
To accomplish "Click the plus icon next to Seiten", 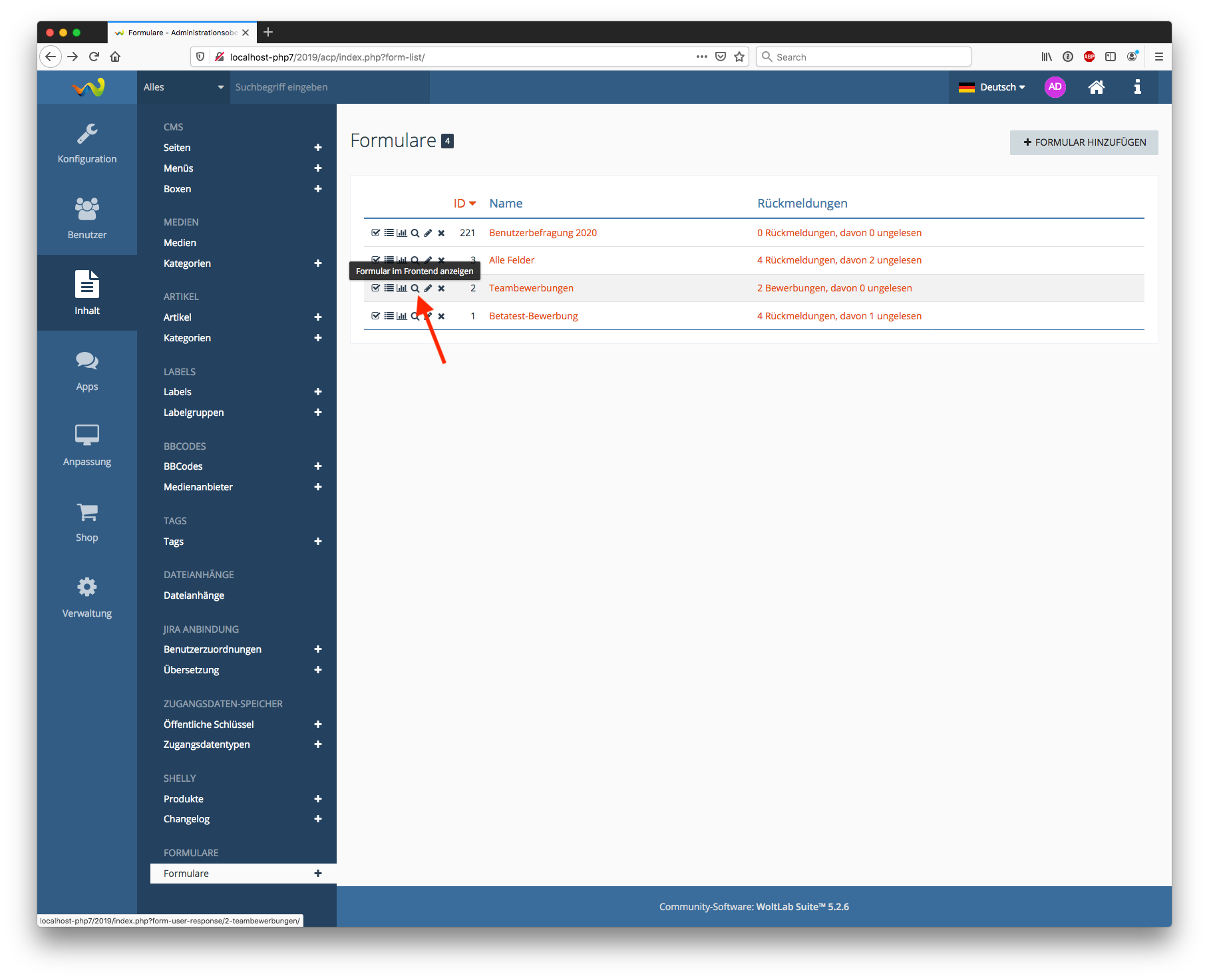I will [x=318, y=148].
